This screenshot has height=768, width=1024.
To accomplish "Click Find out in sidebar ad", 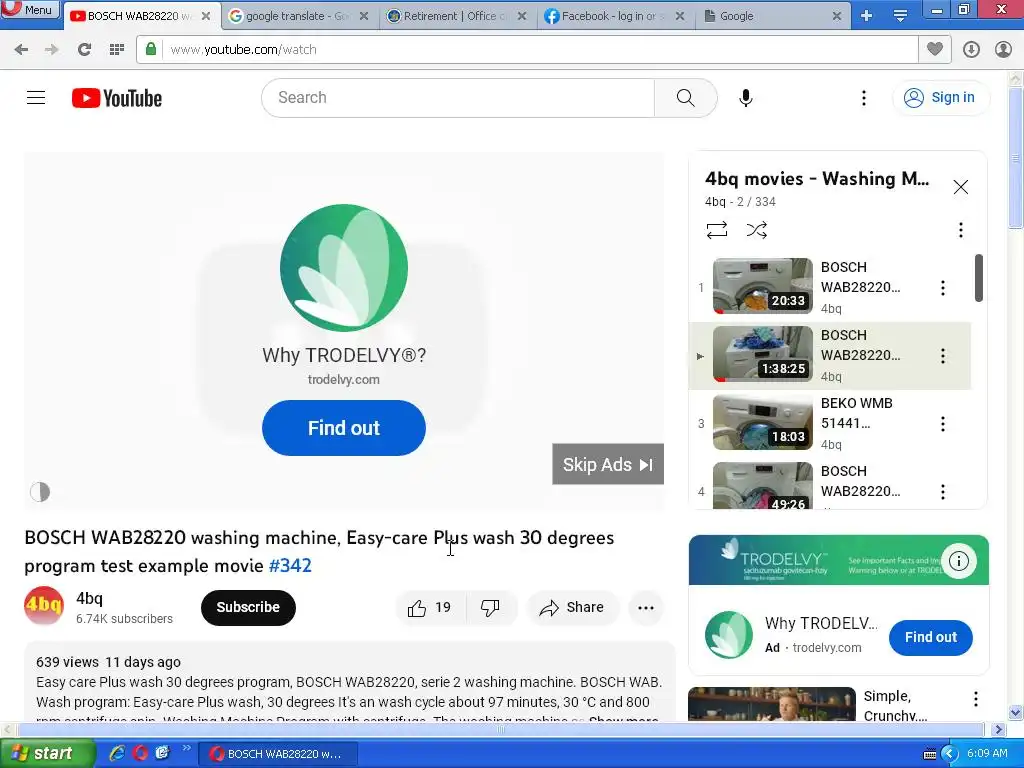I will coord(931,637).
